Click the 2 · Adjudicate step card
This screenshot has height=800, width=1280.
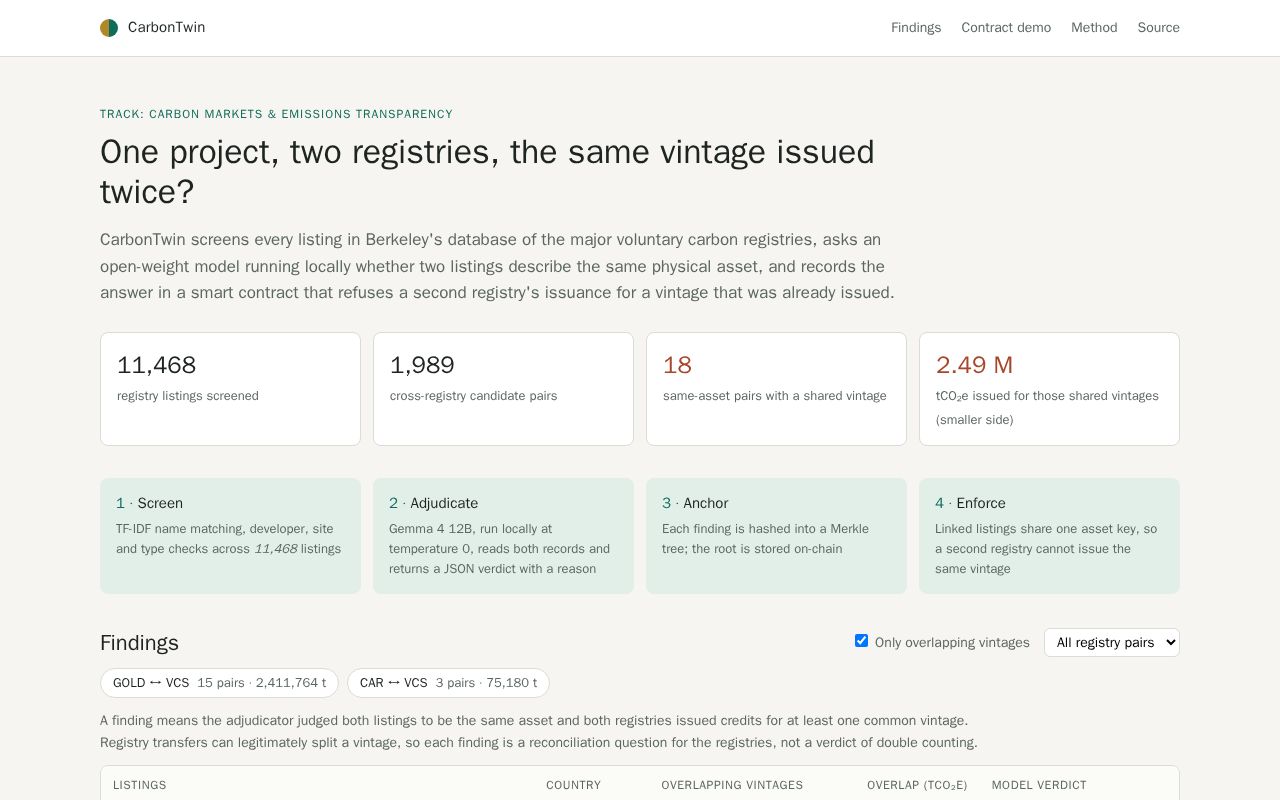click(503, 536)
